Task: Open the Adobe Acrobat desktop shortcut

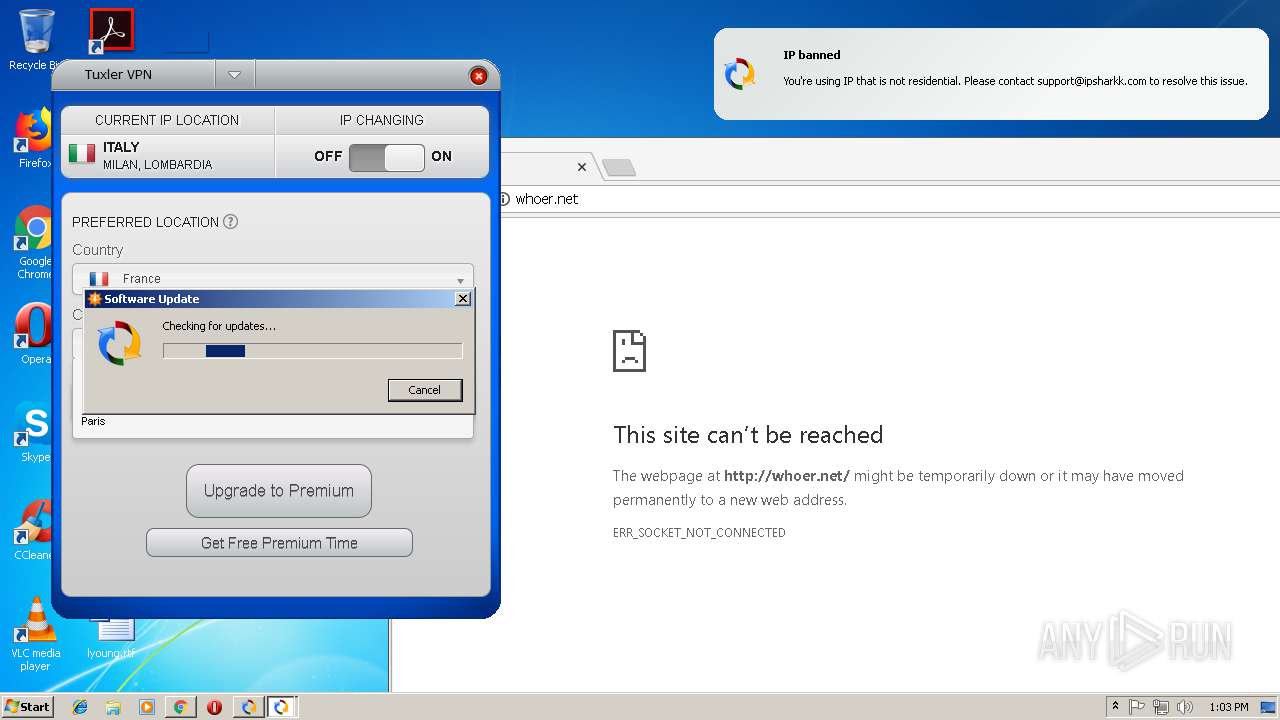Action: [111, 31]
